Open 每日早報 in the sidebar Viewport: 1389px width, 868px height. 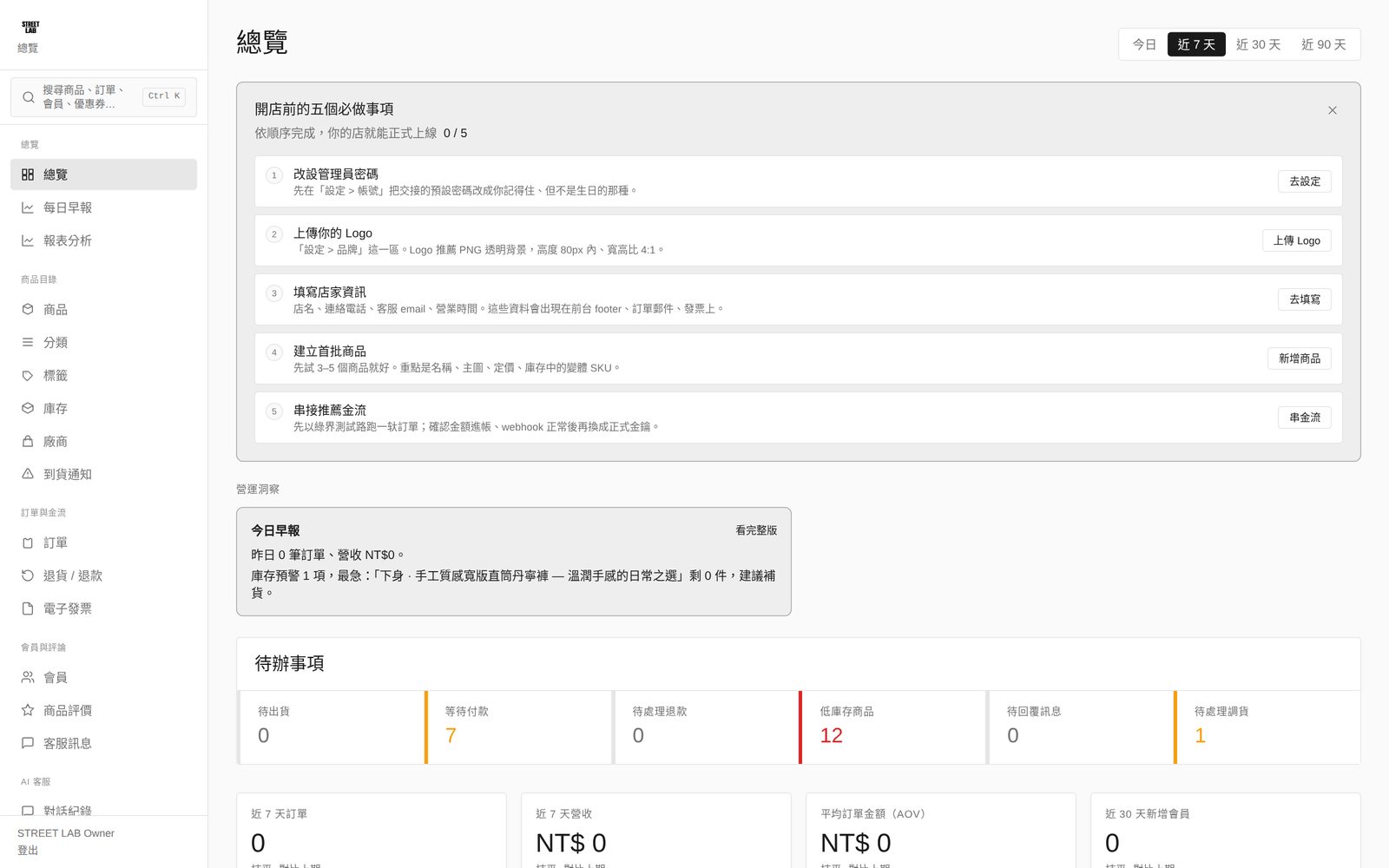coord(103,207)
